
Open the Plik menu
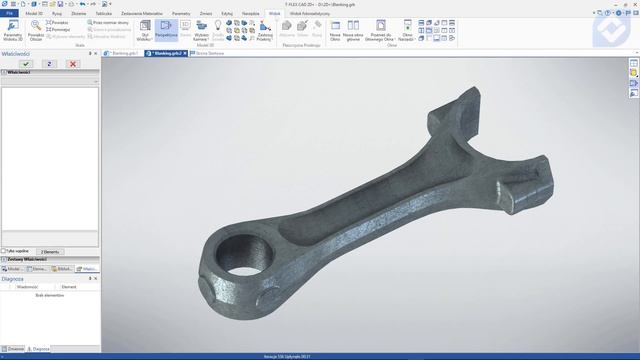click(x=9, y=13)
